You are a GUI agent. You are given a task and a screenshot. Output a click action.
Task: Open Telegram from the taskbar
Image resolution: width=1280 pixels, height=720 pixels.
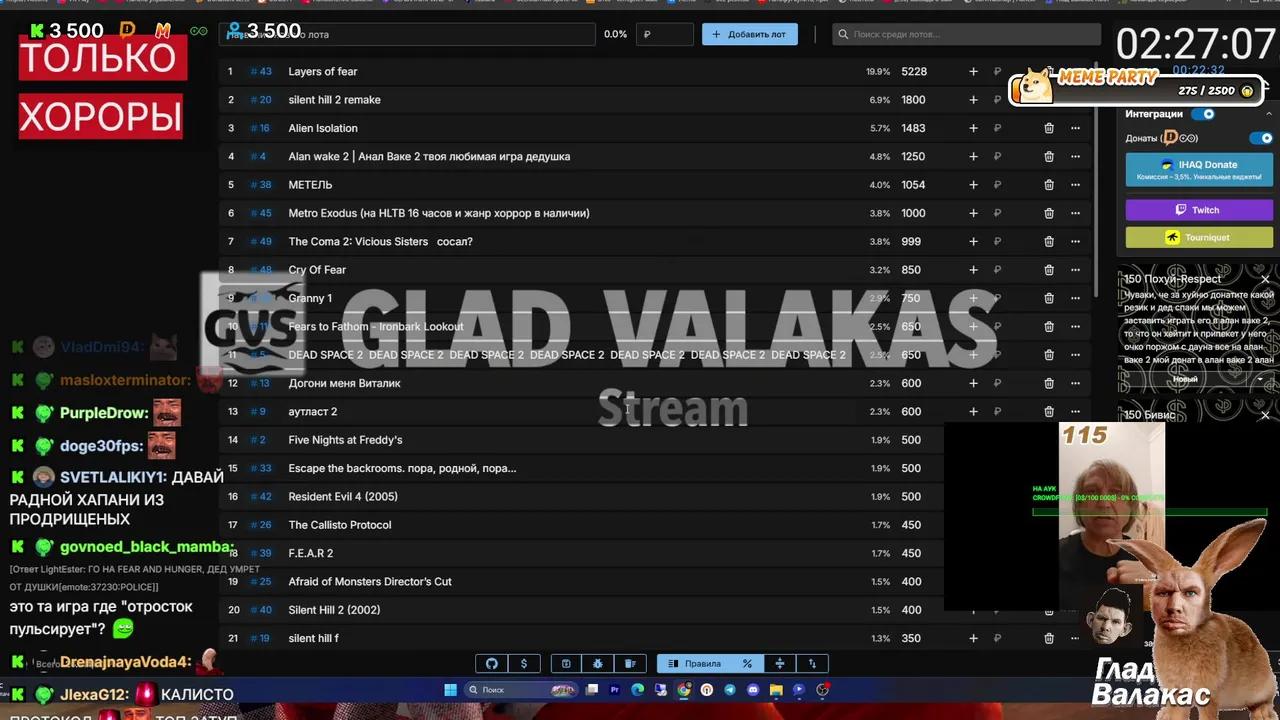click(730, 690)
